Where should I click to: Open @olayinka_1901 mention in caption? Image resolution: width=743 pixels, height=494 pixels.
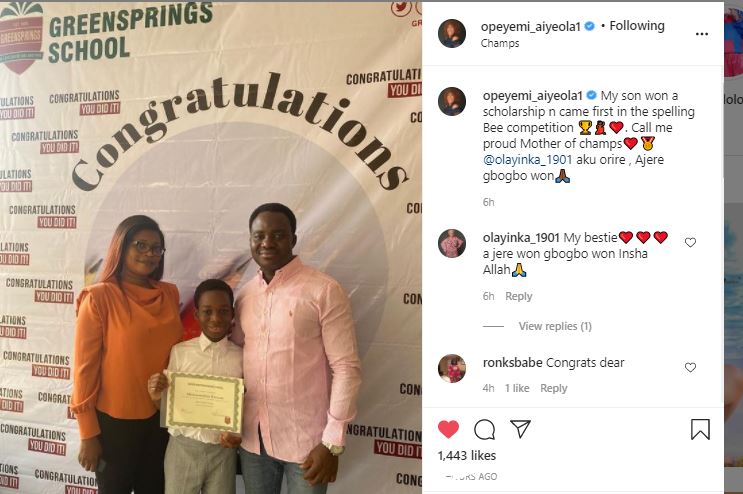tap(527, 160)
